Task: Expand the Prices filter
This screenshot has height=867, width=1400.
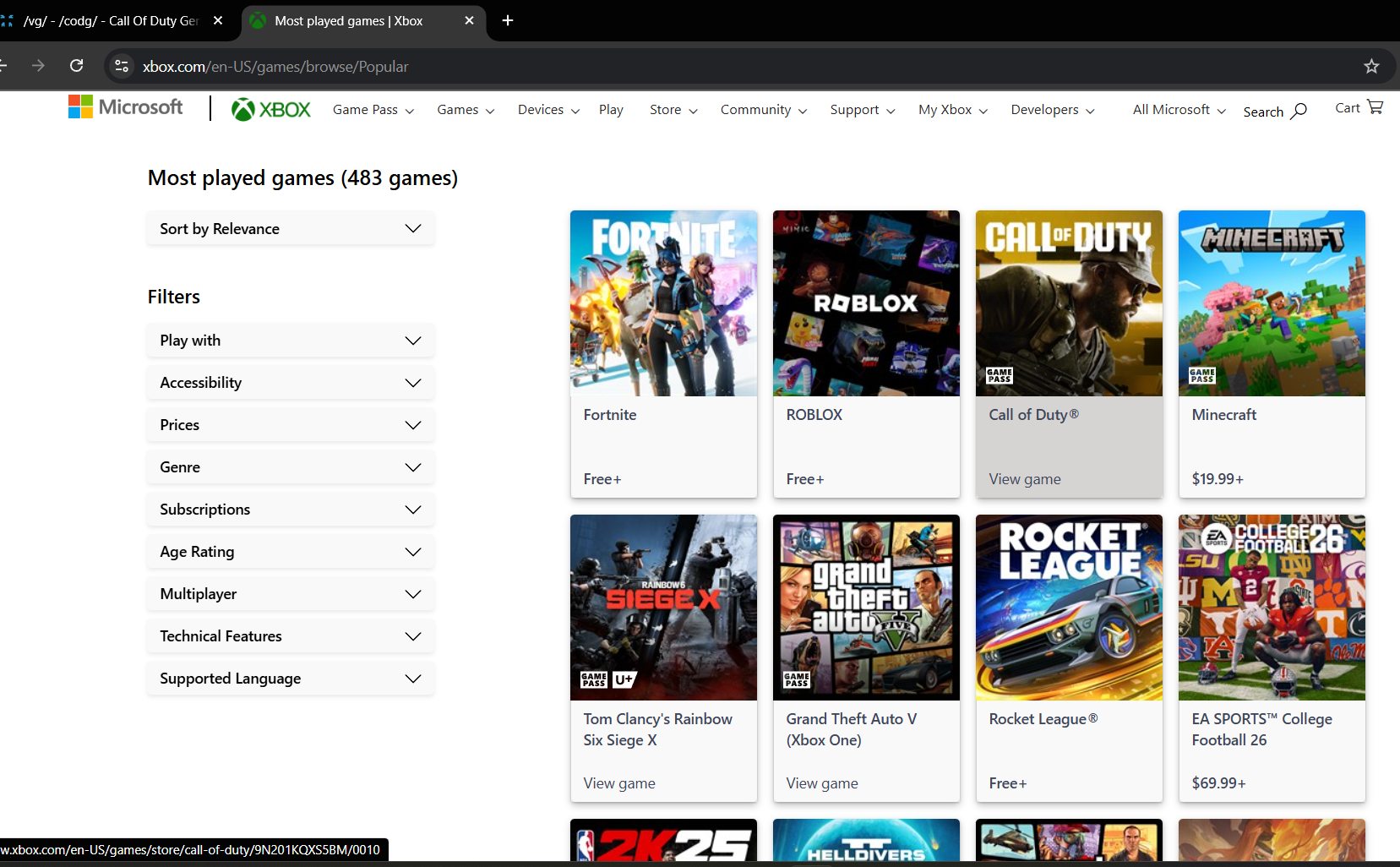Action: pyautogui.click(x=291, y=425)
